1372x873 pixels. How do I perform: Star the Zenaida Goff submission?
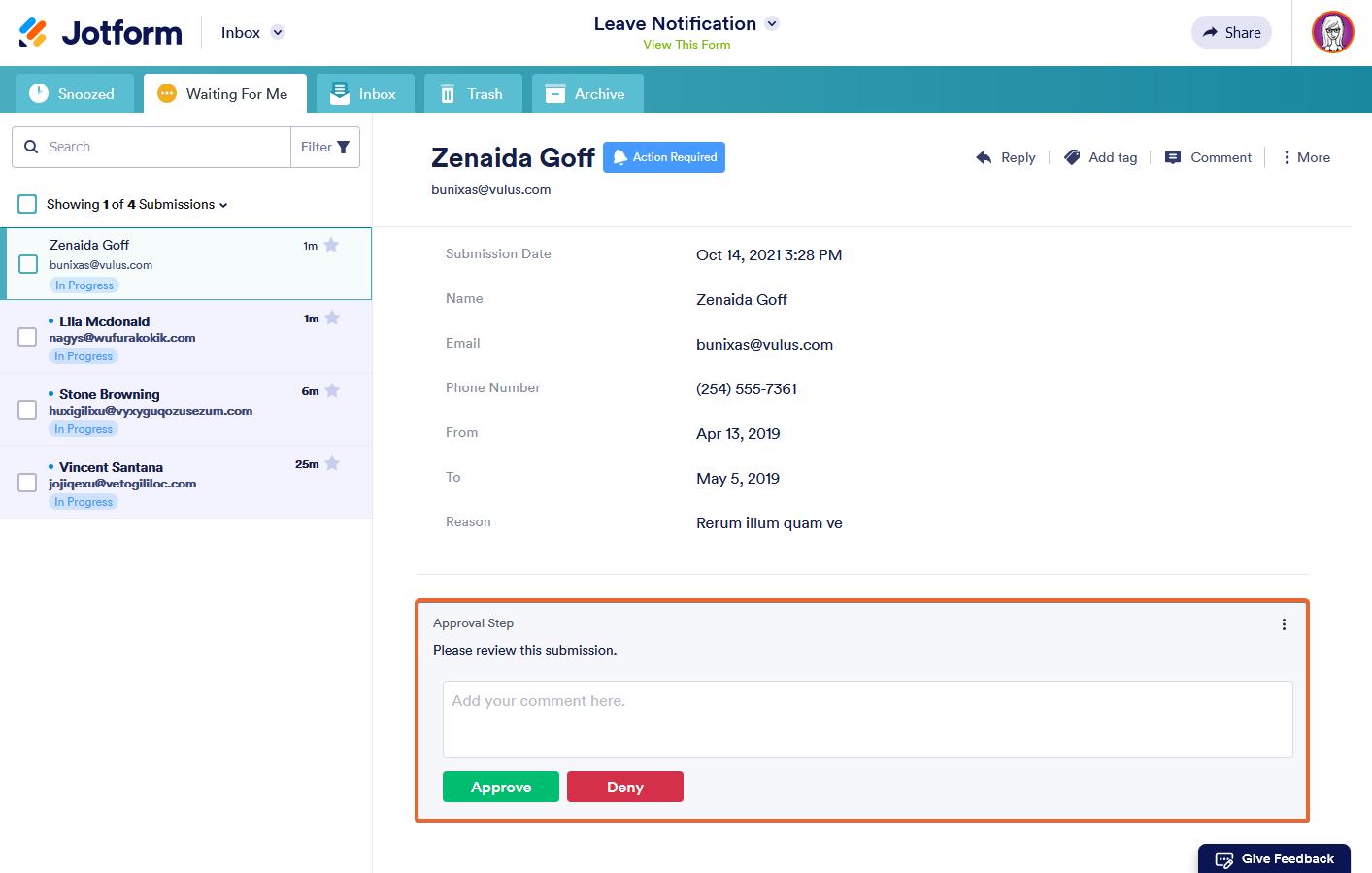332,246
